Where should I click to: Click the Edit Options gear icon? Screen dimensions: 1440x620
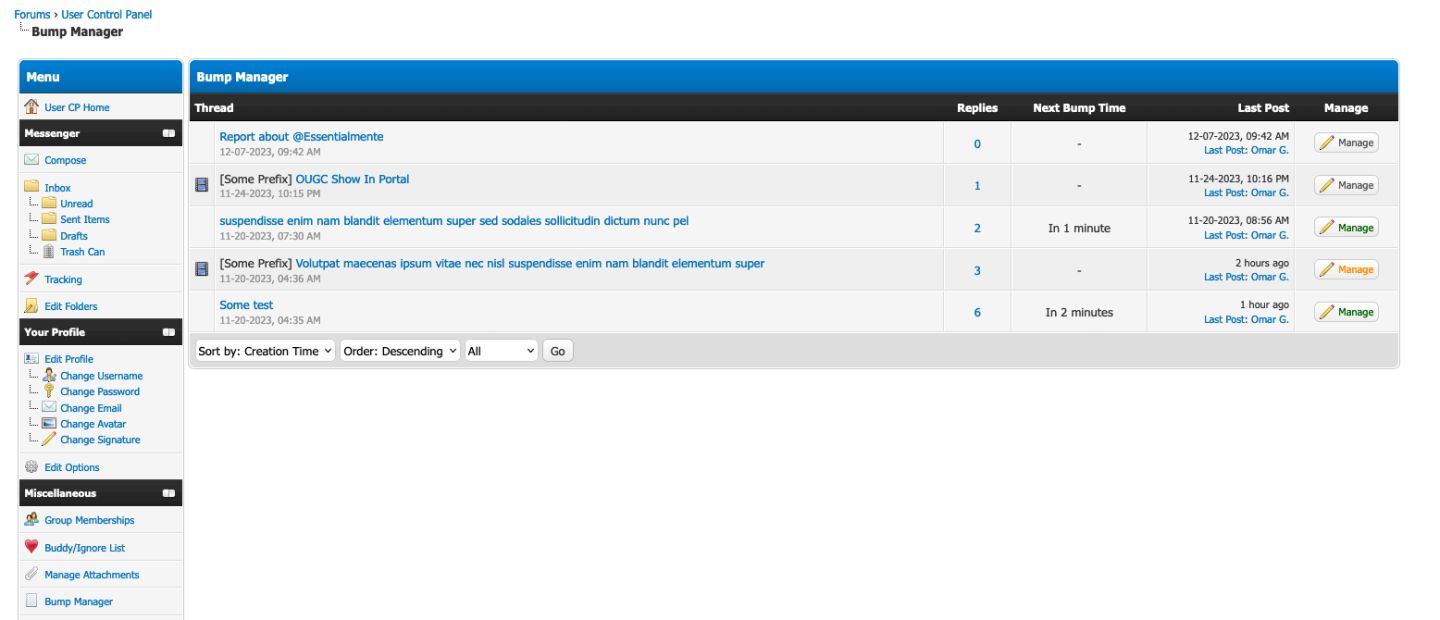(31, 467)
